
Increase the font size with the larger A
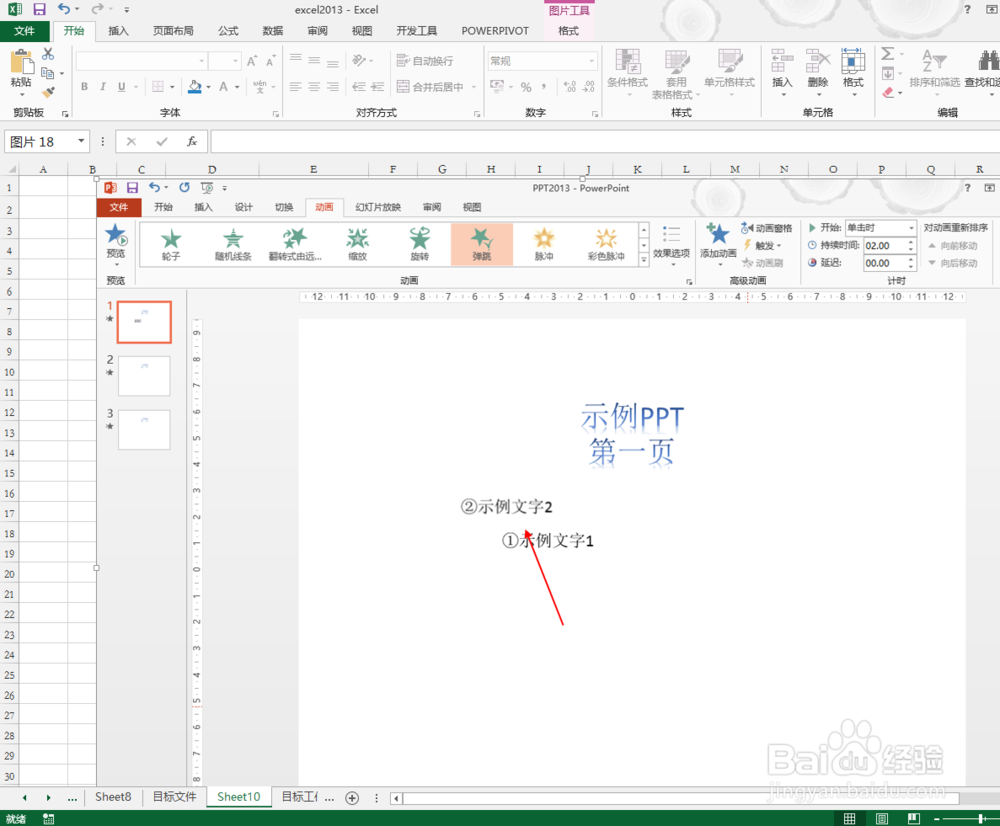click(252, 61)
